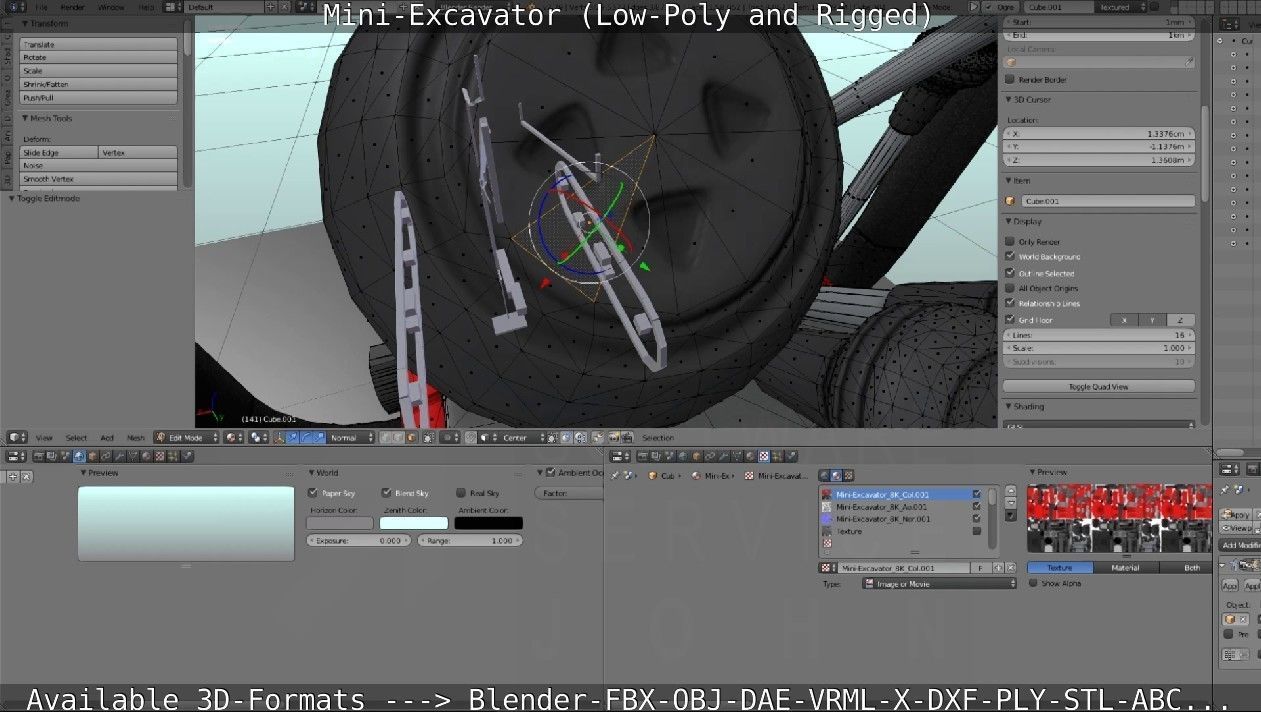Collapse World panel header
This screenshot has height=712, width=1261.
pyautogui.click(x=312, y=472)
